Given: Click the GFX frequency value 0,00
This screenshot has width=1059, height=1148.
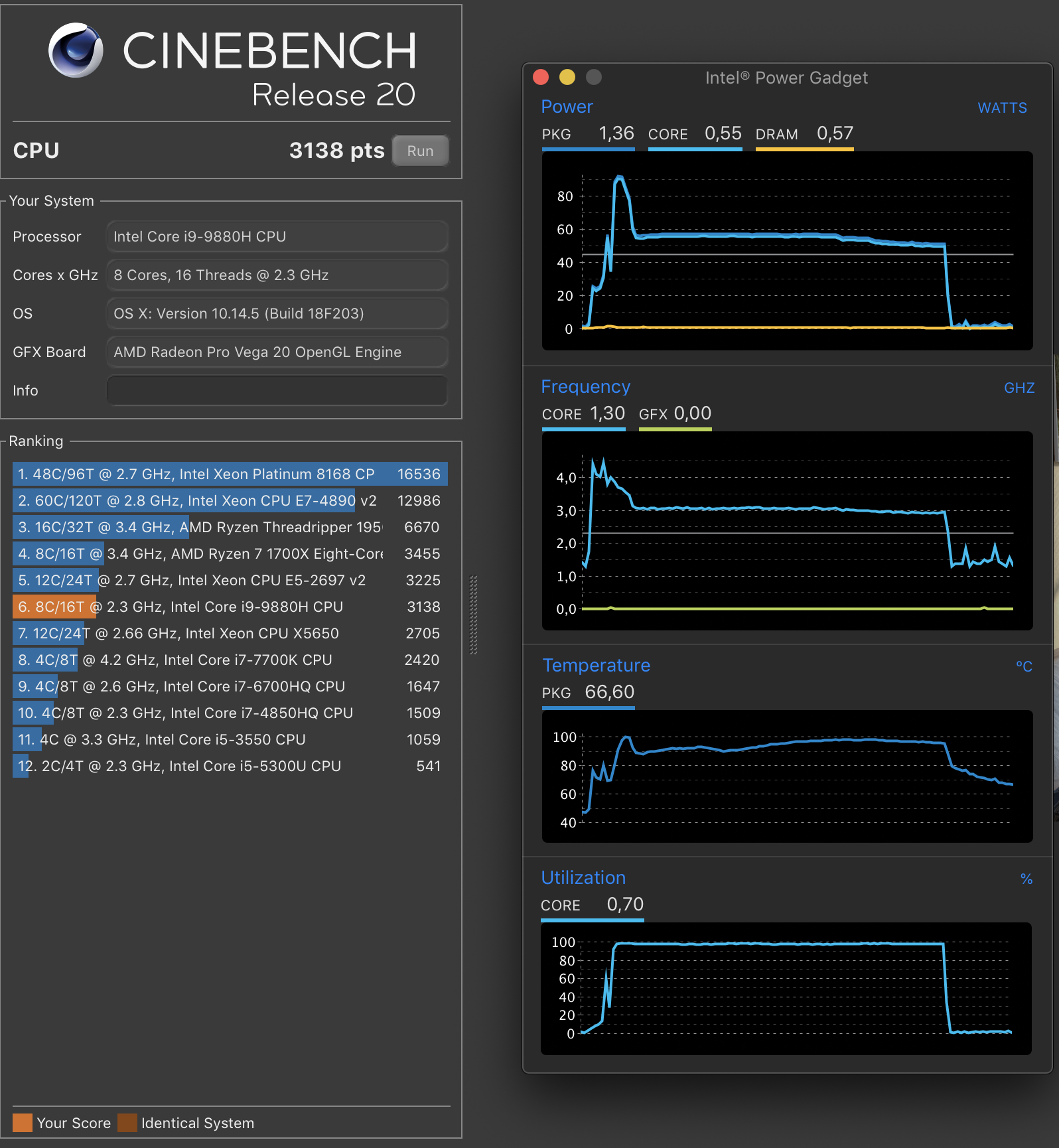Looking at the screenshot, I should point(693,413).
